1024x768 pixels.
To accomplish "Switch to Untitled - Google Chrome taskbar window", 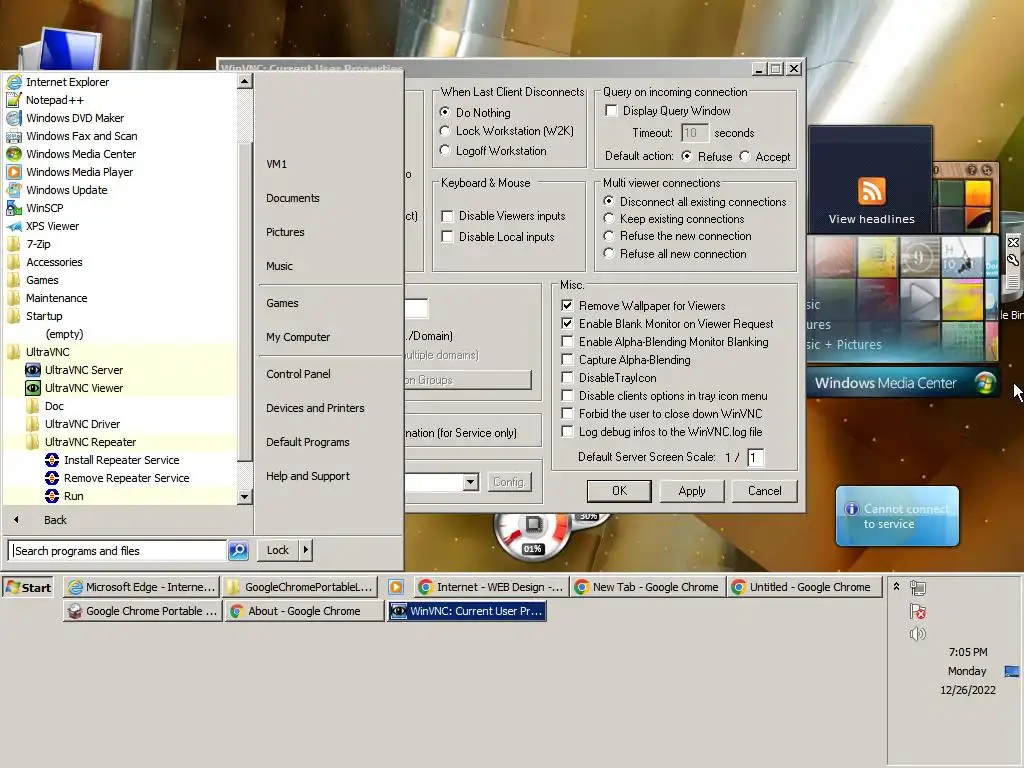I will 805,587.
